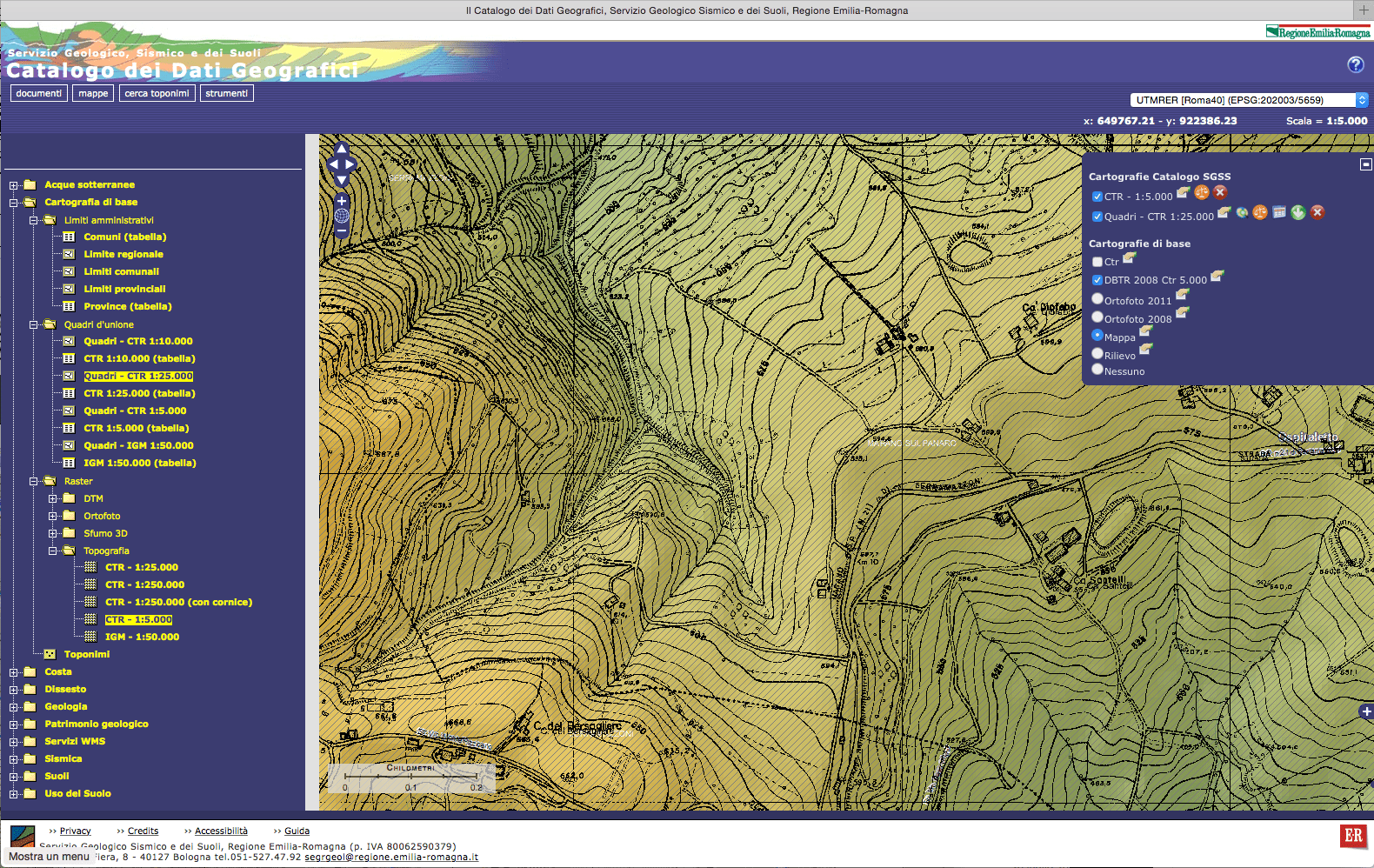The image size is (1374, 868).
Task: Select Limiti comunali in the tree
Action: [x=121, y=271]
